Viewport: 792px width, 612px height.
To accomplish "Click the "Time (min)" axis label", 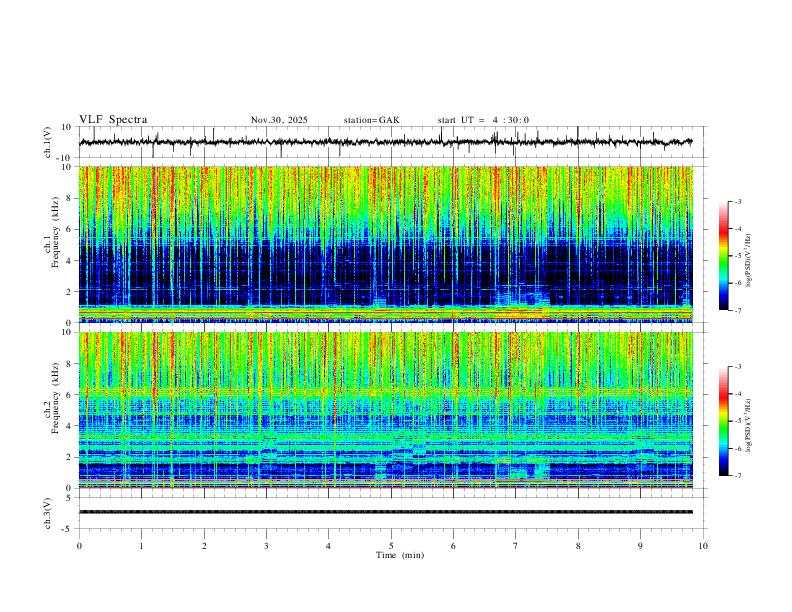I will [400, 555].
